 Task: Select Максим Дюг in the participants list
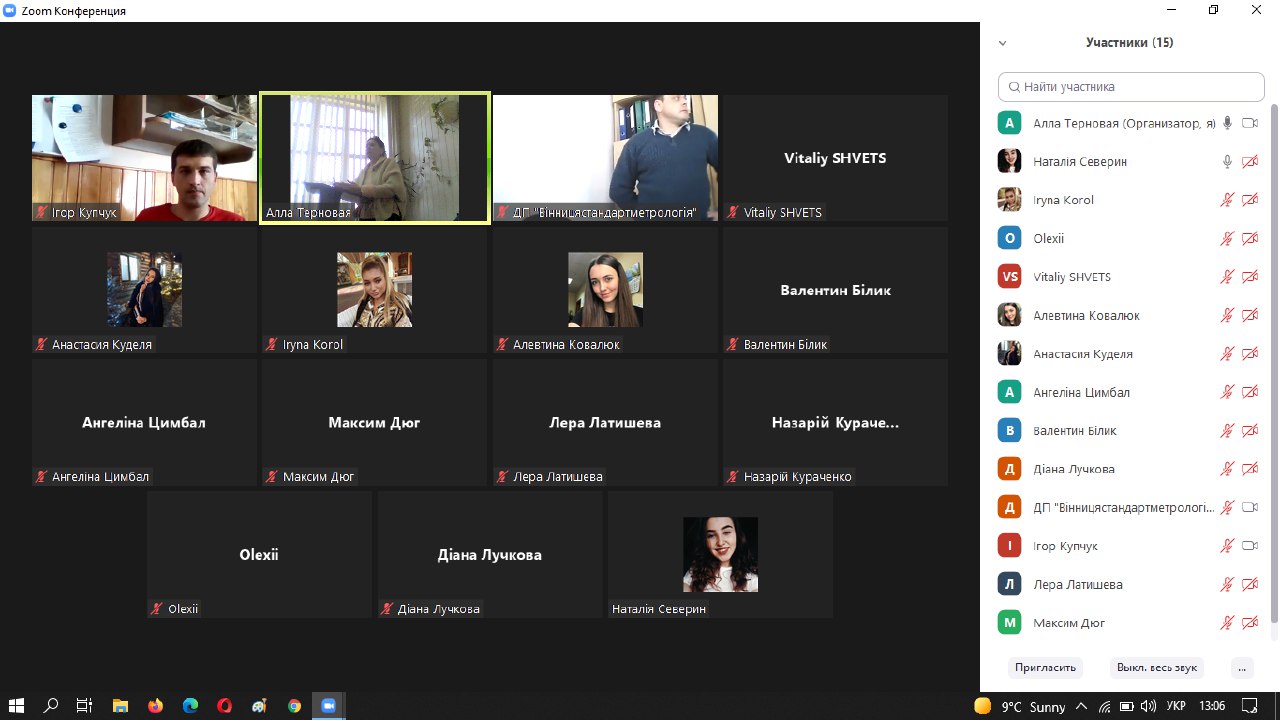pos(1069,623)
